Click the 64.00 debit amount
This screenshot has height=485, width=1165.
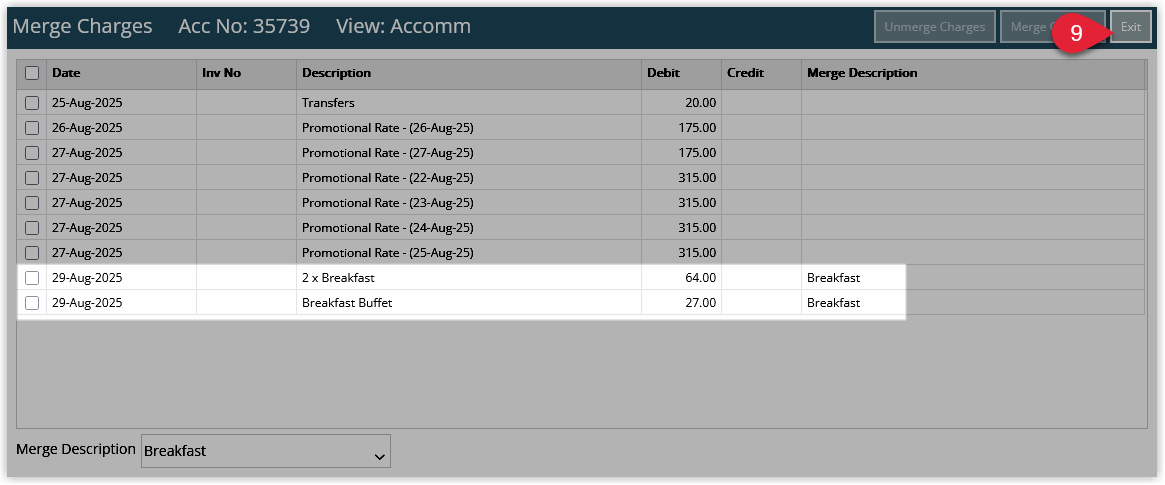coord(701,278)
